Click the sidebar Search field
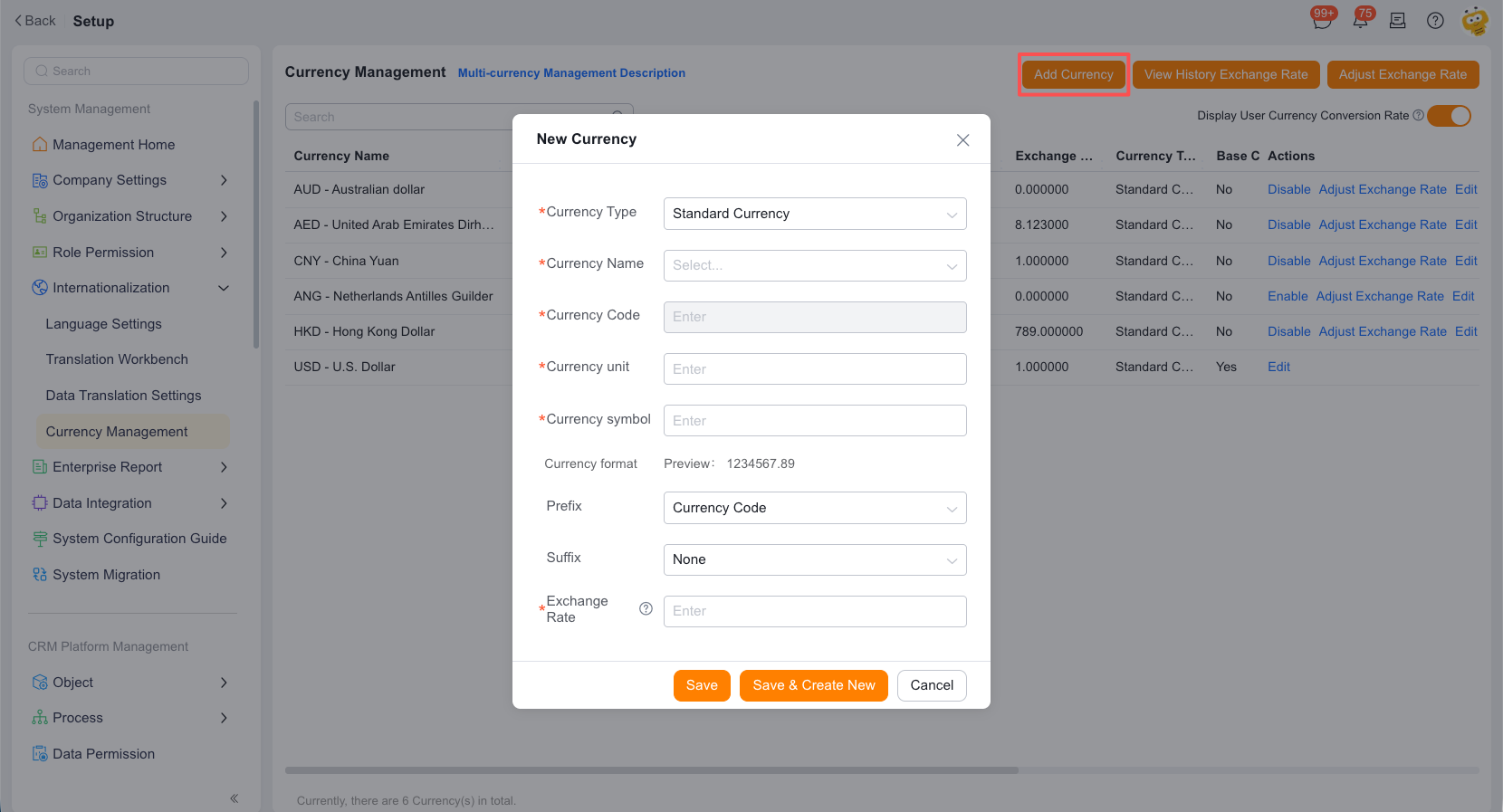 137,72
